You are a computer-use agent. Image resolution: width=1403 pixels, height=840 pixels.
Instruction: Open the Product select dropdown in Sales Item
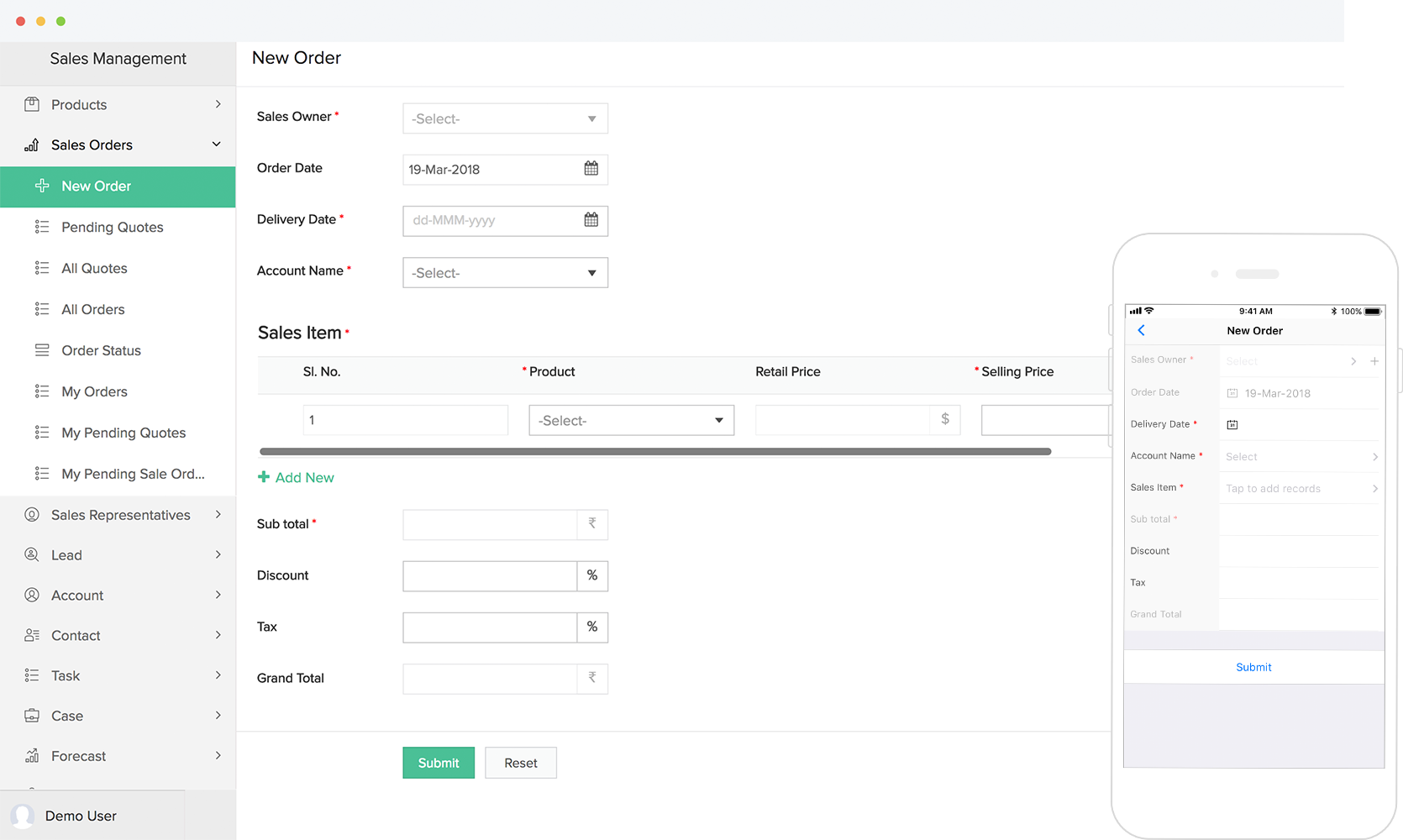point(631,420)
